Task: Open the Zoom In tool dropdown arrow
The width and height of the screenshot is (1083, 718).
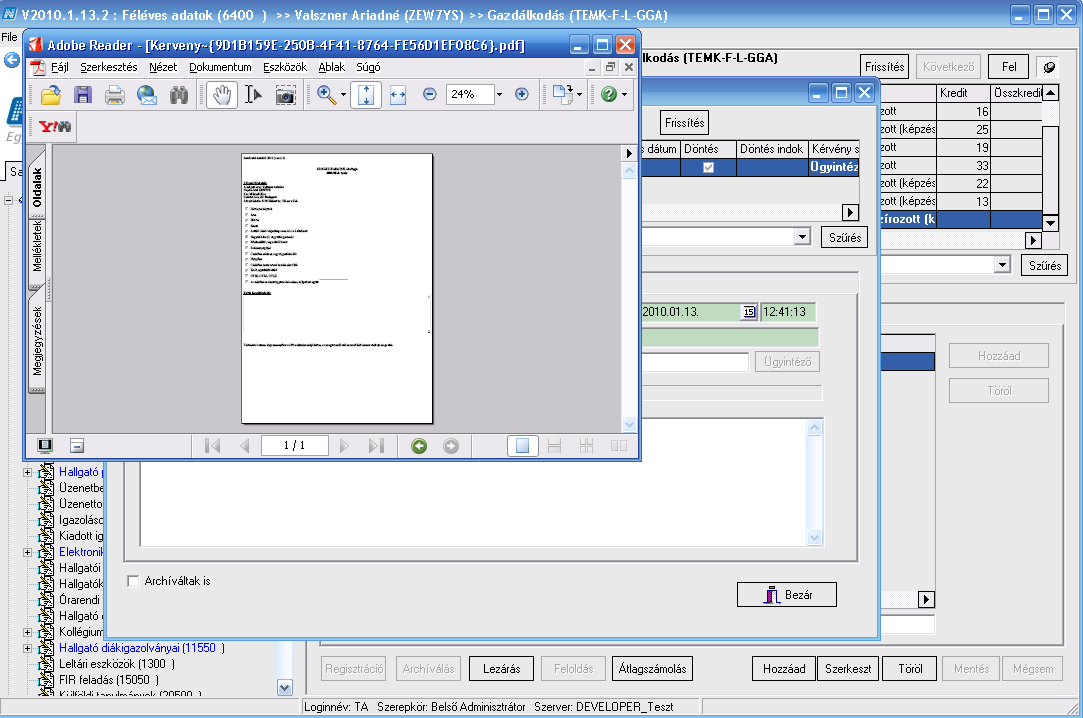Action: pyautogui.click(x=343, y=95)
